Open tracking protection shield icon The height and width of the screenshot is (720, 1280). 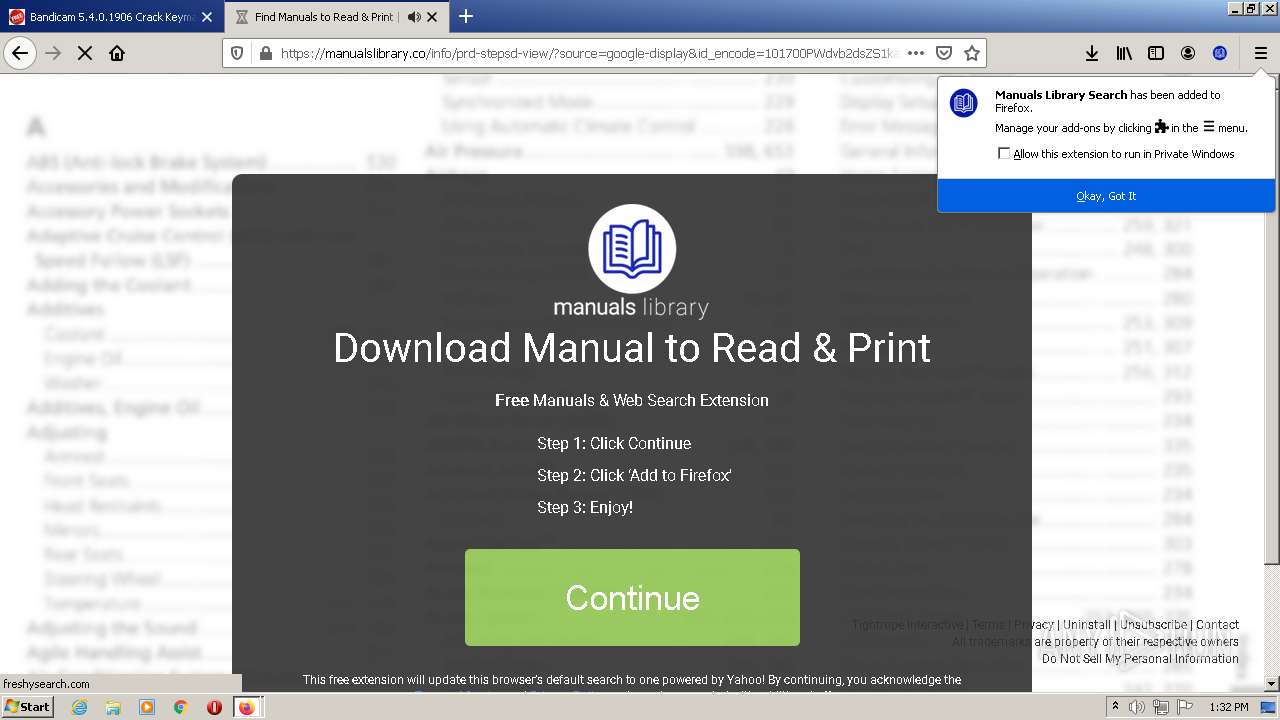(x=237, y=53)
